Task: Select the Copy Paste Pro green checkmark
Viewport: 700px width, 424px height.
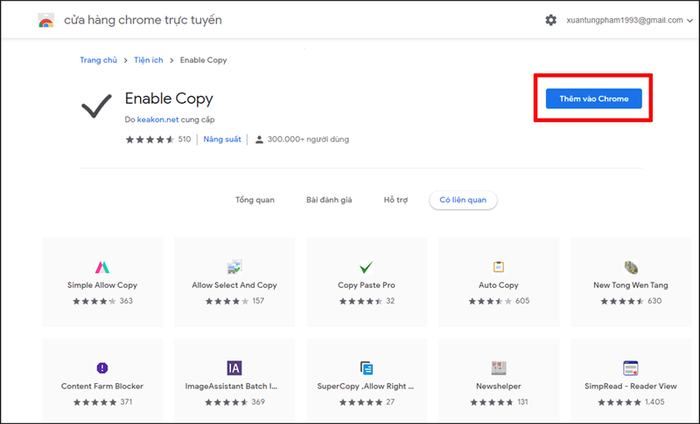Action: (366, 267)
